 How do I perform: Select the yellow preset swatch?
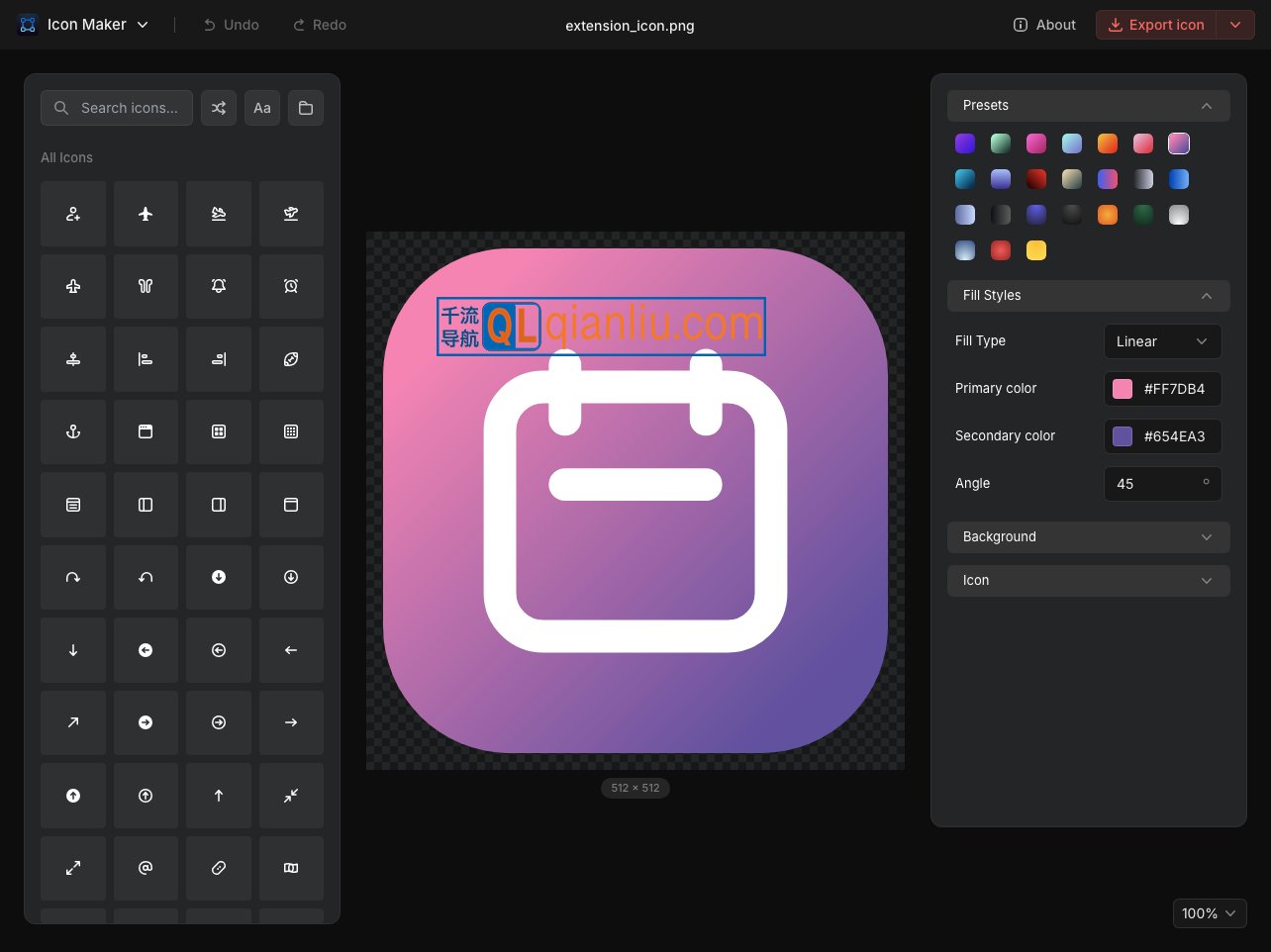click(1036, 250)
